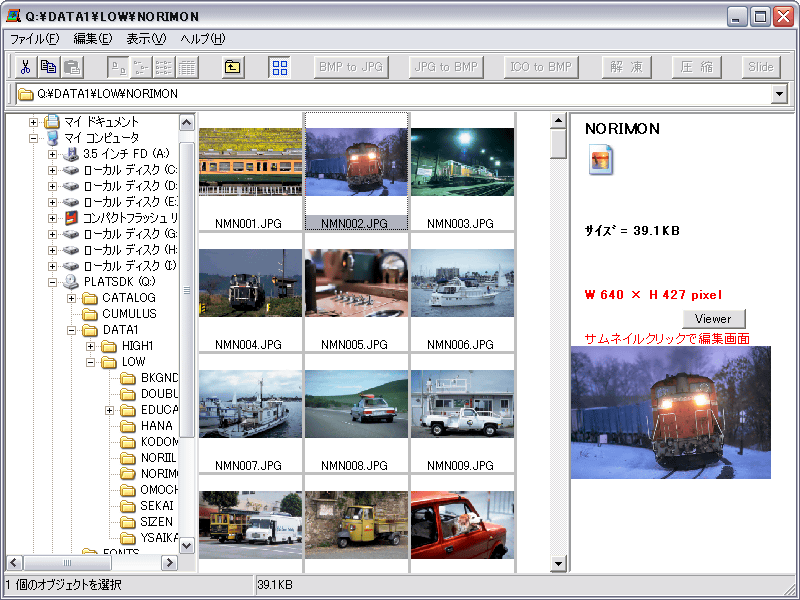Click thumbnail pane scroll up arrow
The image size is (800, 600).
558,121
